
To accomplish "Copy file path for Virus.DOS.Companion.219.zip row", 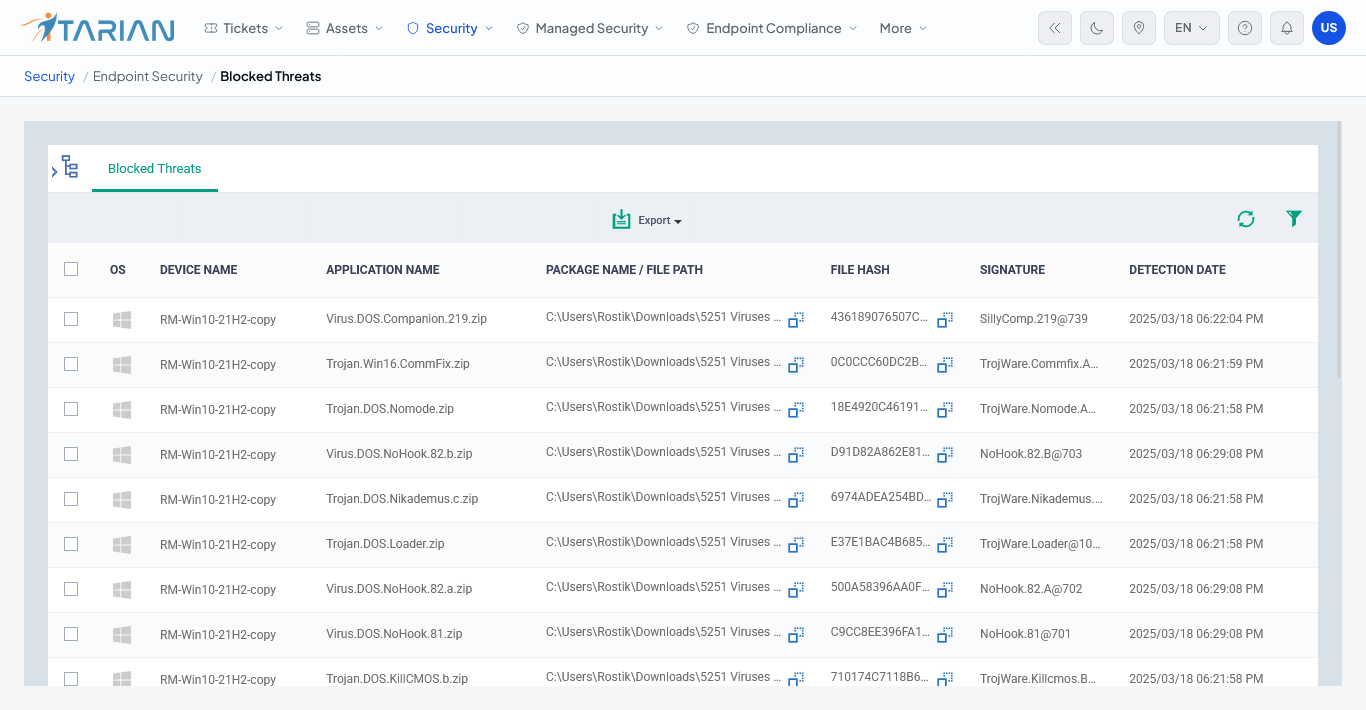I will (796, 319).
